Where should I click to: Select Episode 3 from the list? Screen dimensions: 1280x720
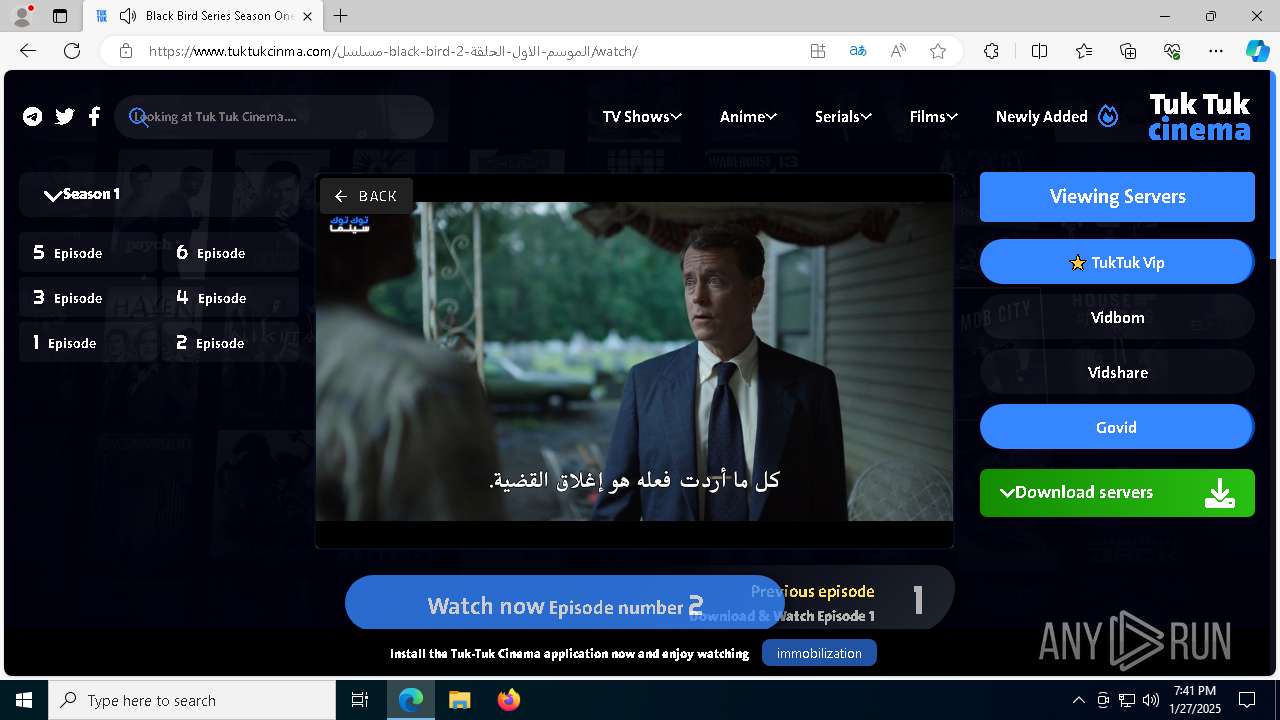(x=88, y=298)
